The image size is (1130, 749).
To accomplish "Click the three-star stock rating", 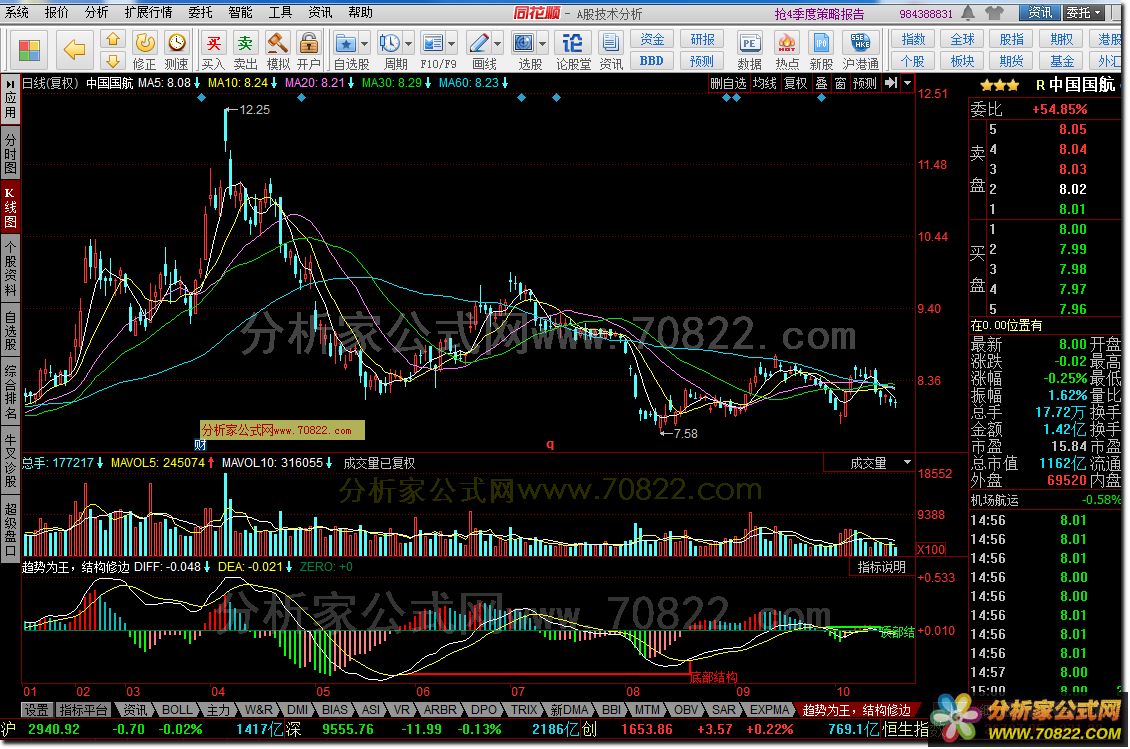I will click(1000, 86).
